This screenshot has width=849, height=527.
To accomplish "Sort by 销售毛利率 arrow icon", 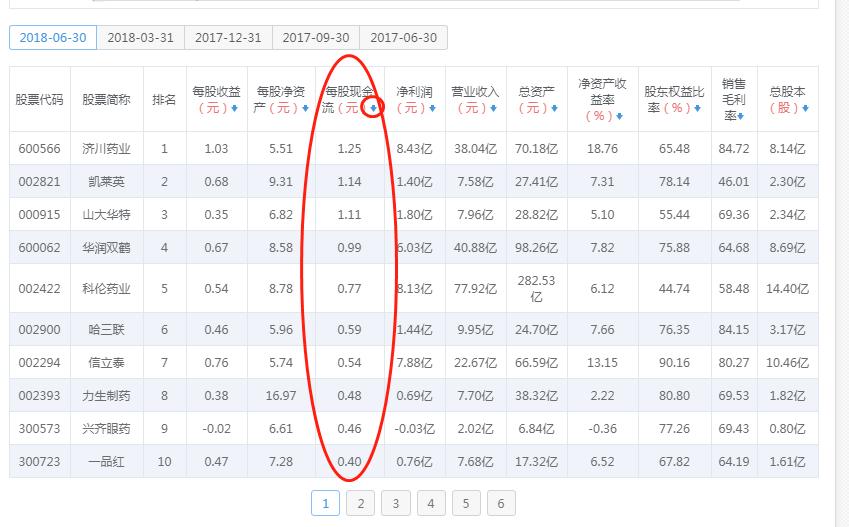I will pyautogui.click(x=740, y=116).
